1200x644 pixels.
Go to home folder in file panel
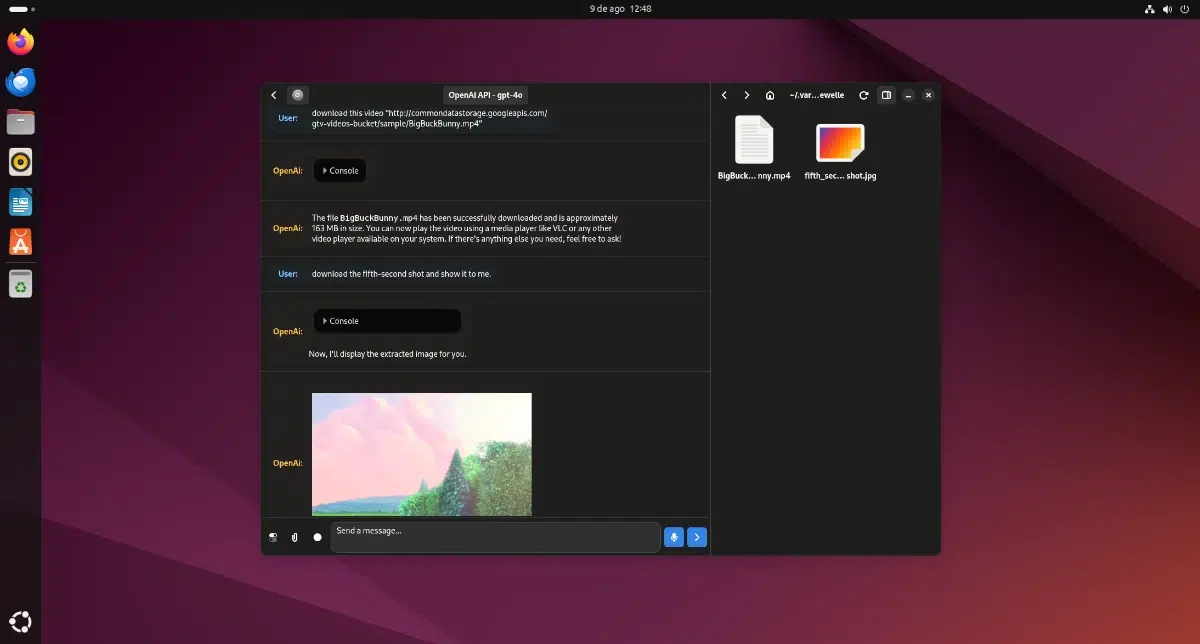(769, 95)
